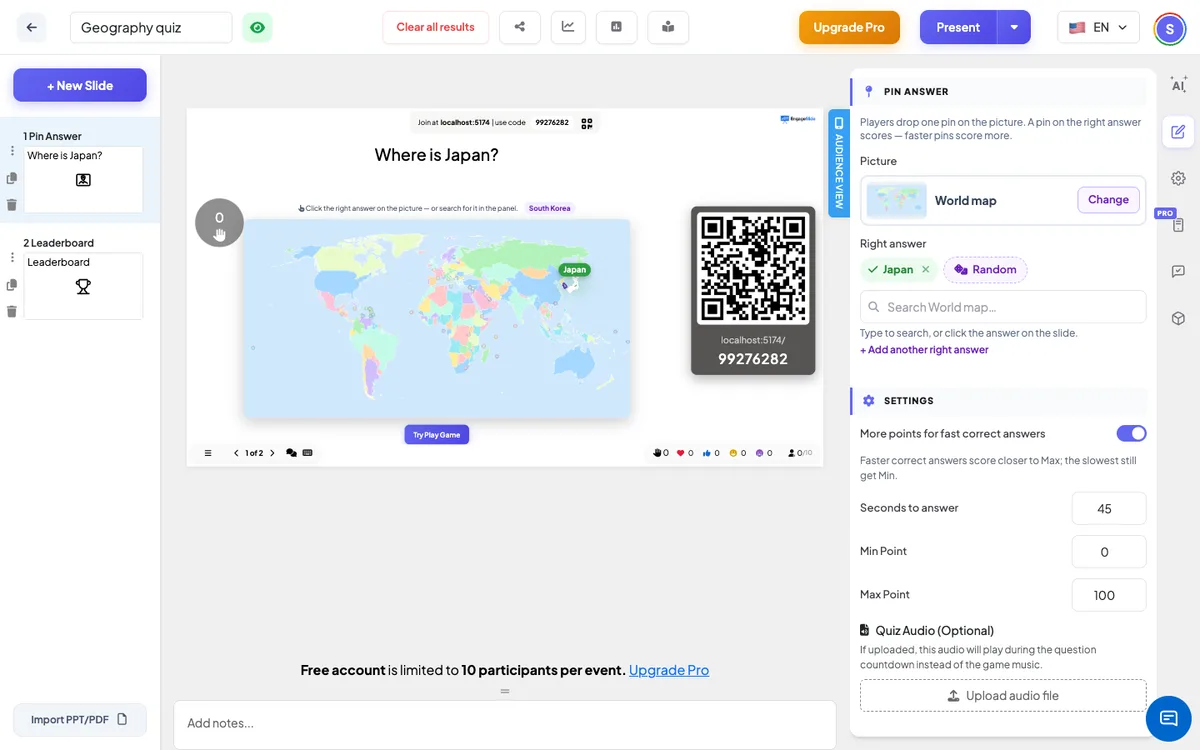
Task: Click the notes panel resize handle
Action: click(505, 692)
